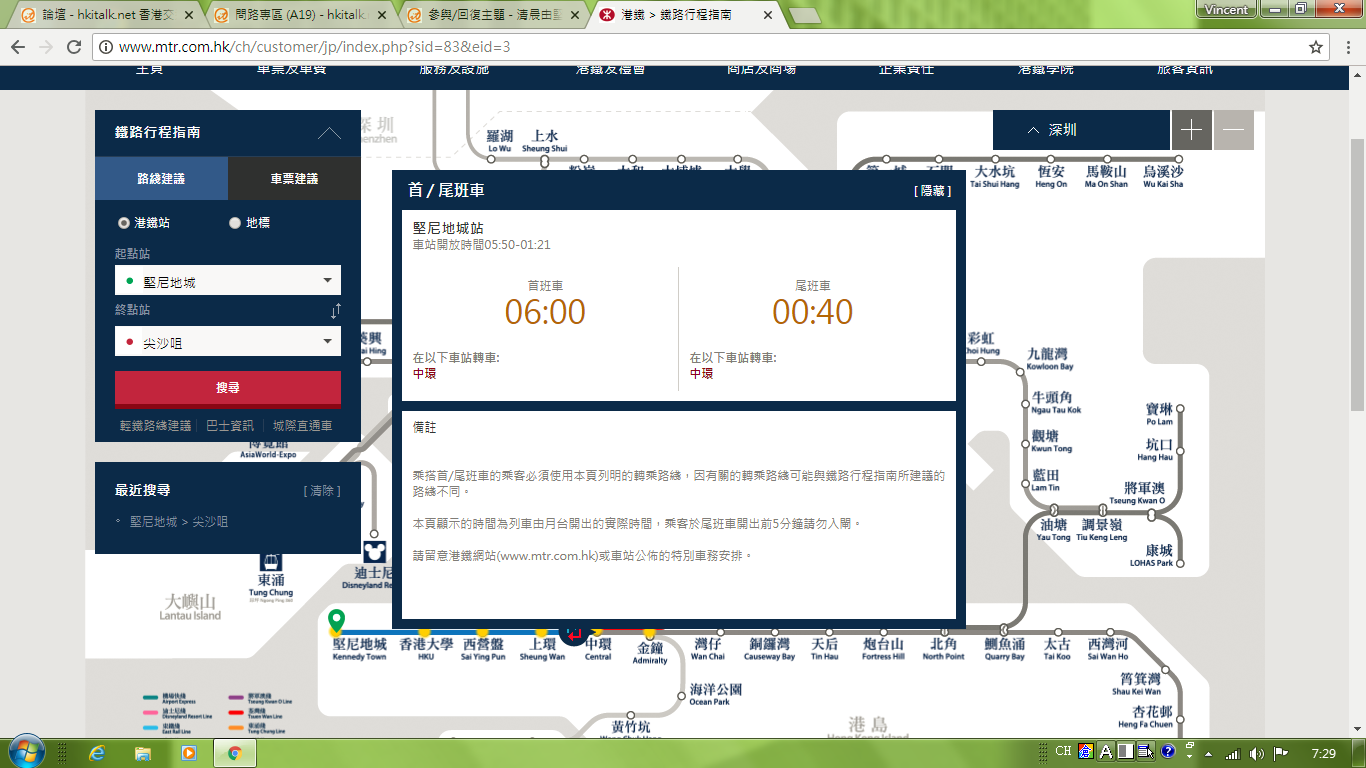1366x768 pixels.
Task: Open the 終點站 dropdown showing 尖沙咀
Action: click(x=228, y=341)
